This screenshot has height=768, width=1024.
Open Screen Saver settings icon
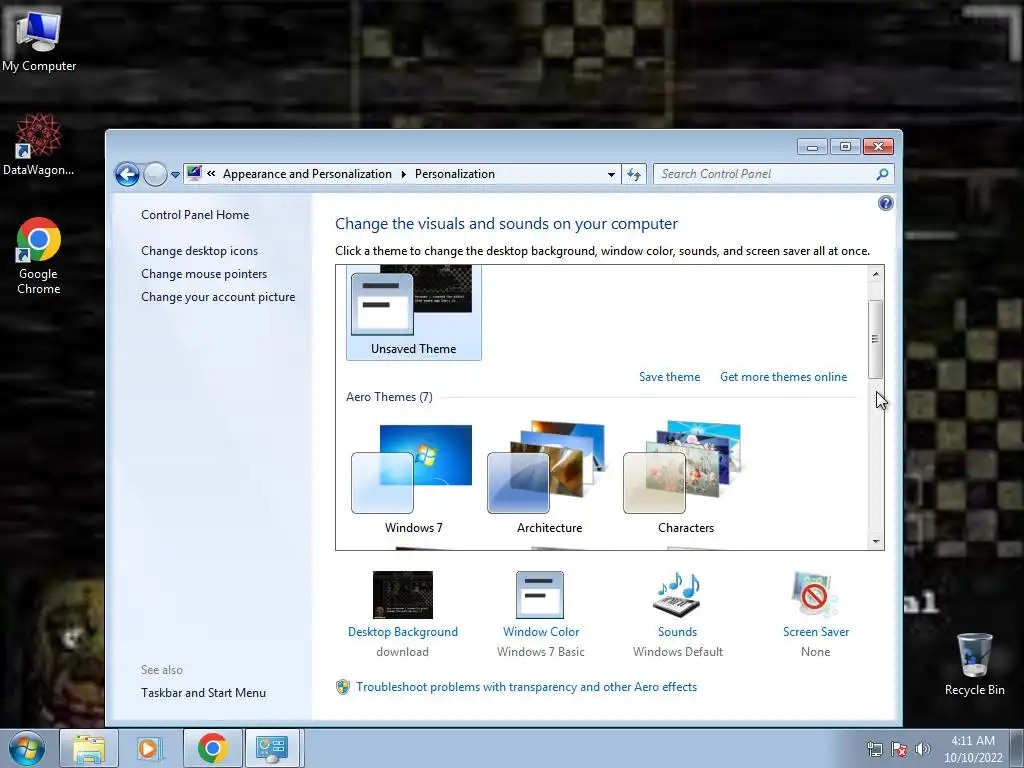point(815,595)
